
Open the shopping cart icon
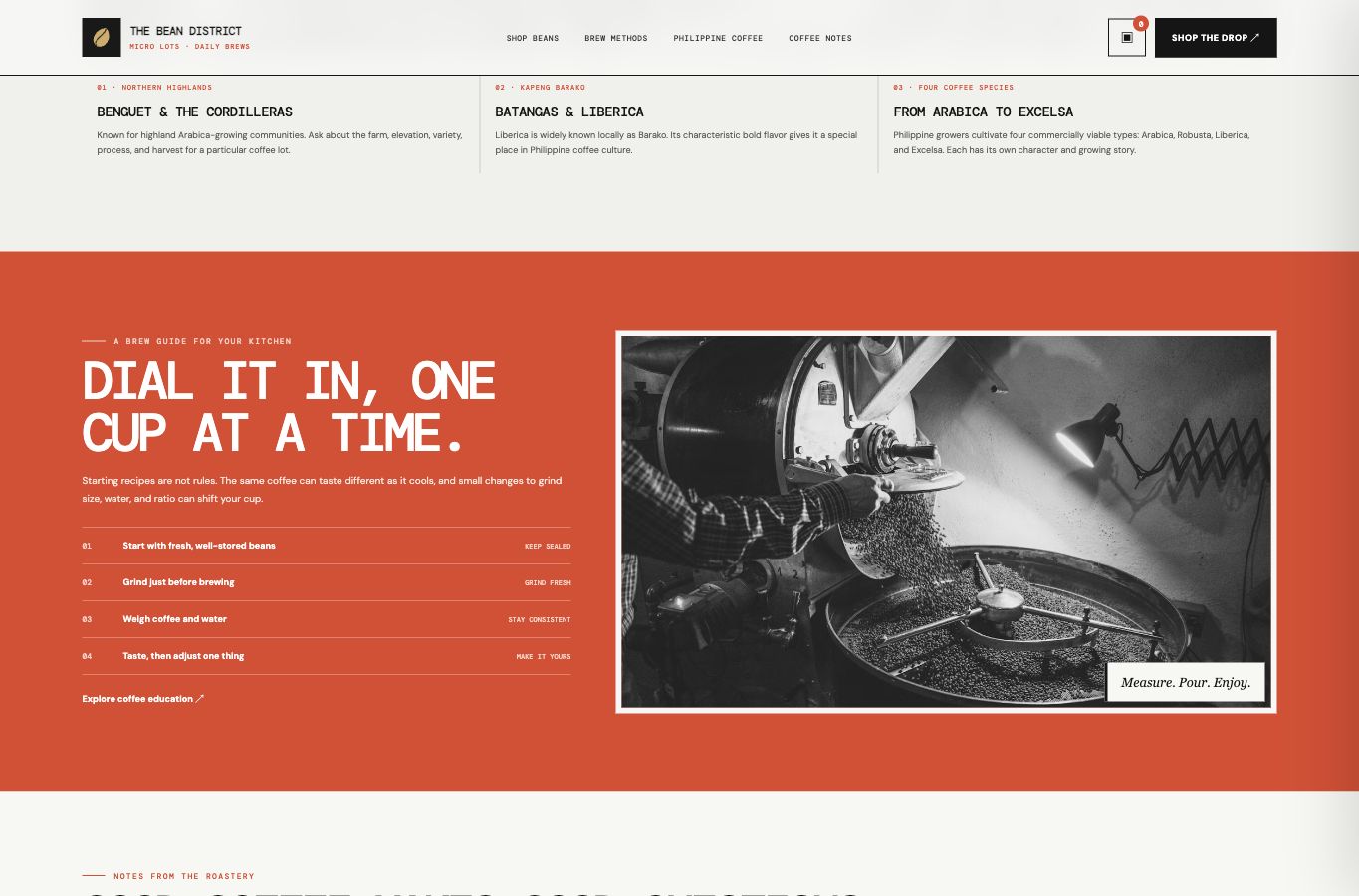tap(1127, 38)
